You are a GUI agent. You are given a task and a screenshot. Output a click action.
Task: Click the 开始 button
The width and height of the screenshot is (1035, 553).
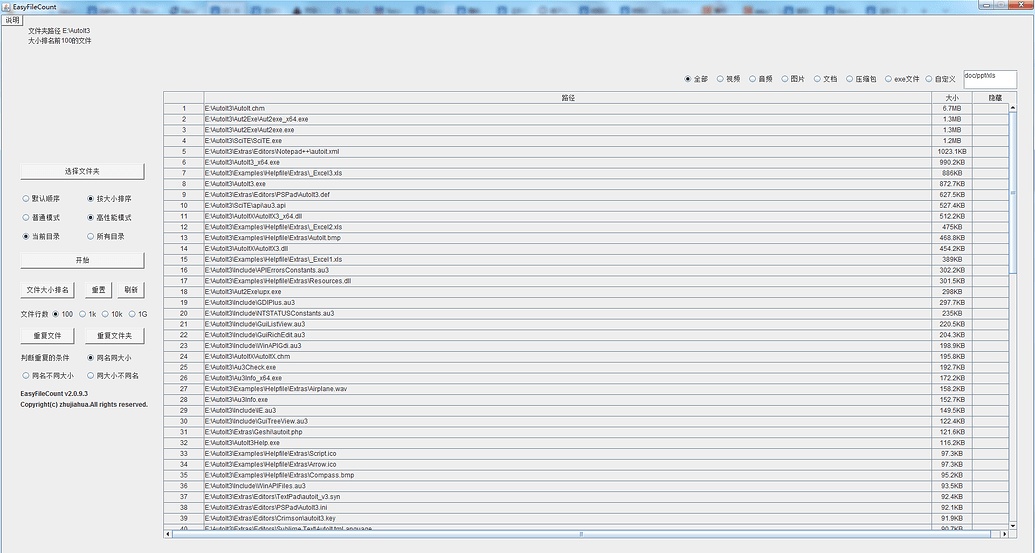[x=82, y=260]
